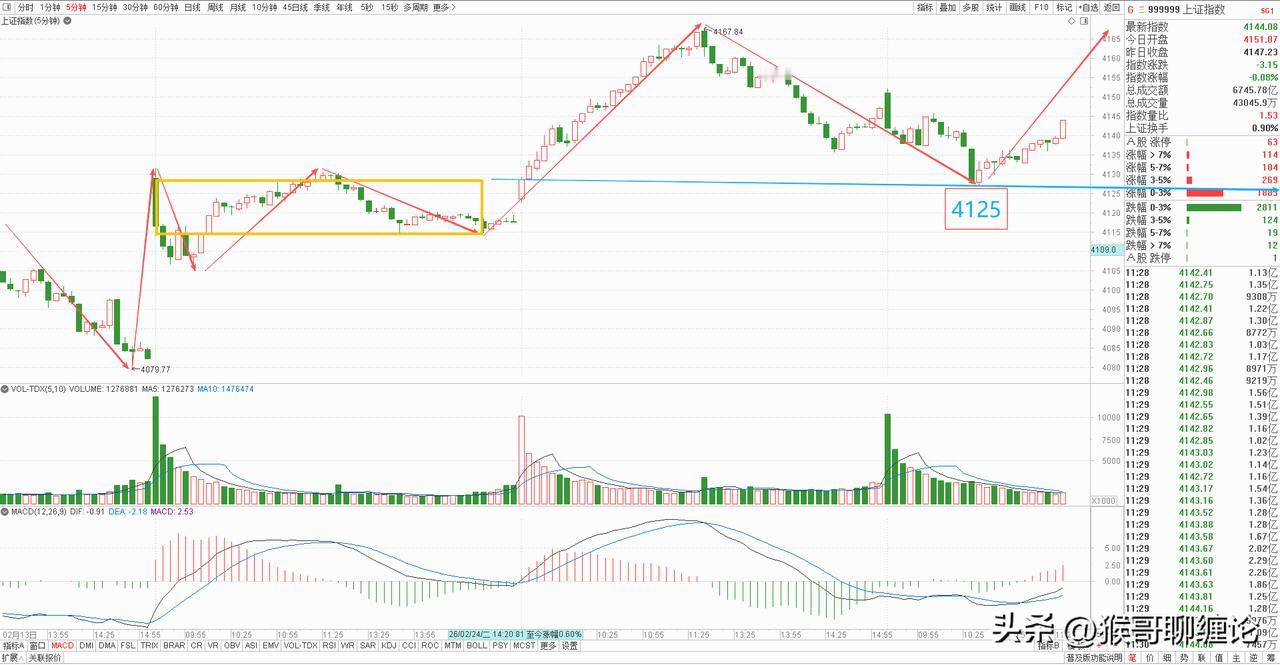The height and width of the screenshot is (665, 1280).
Task: Select the KDJ indicator tab
Action: pyautogui.click(x=388, y=645)
